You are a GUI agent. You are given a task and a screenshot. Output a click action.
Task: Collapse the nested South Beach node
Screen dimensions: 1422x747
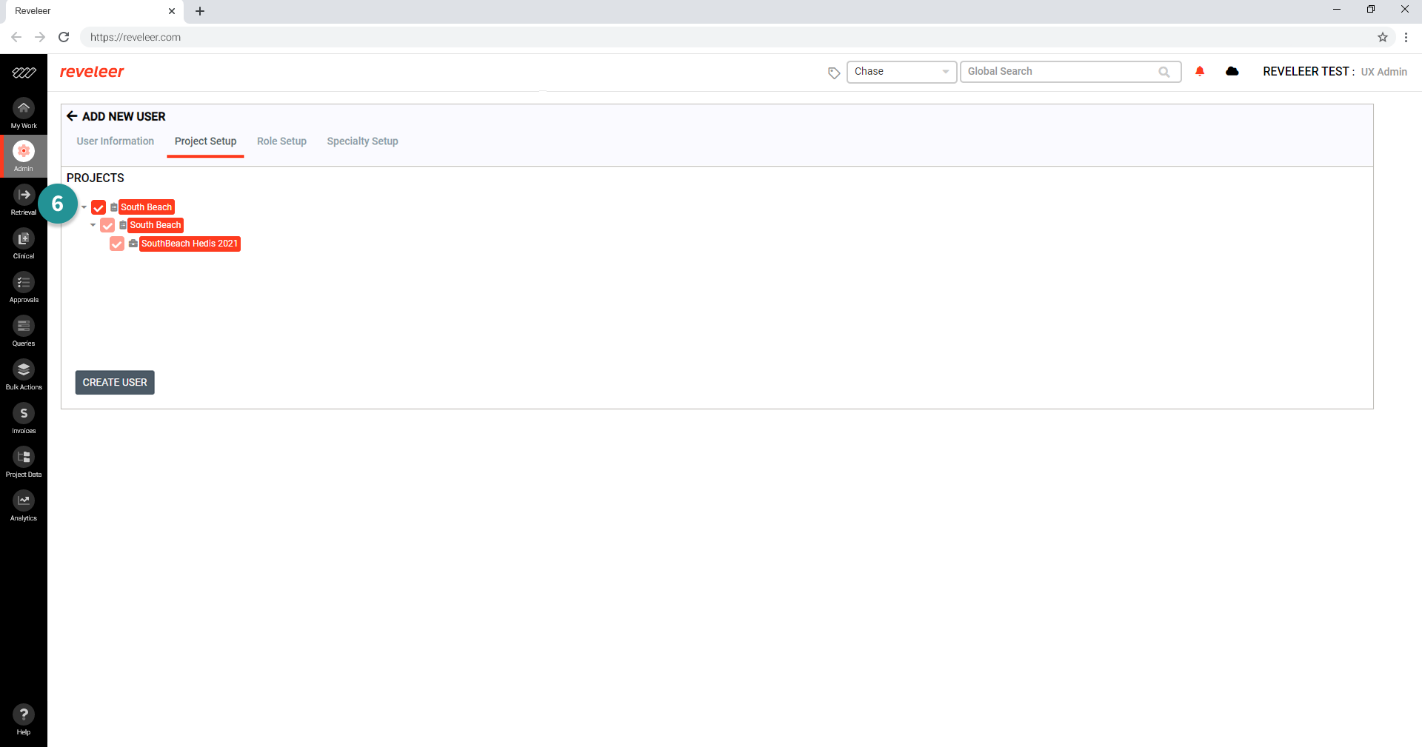coord(93,225)
